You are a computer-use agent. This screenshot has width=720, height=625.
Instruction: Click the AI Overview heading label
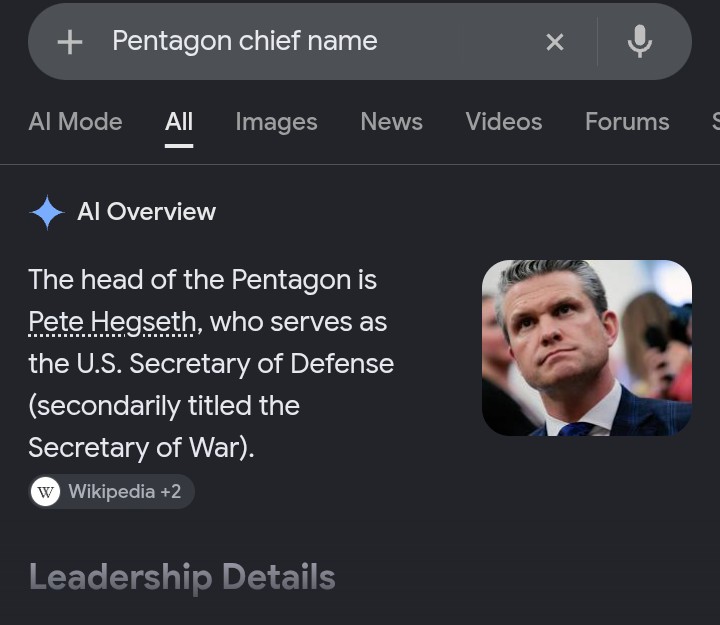pos(146,212)
